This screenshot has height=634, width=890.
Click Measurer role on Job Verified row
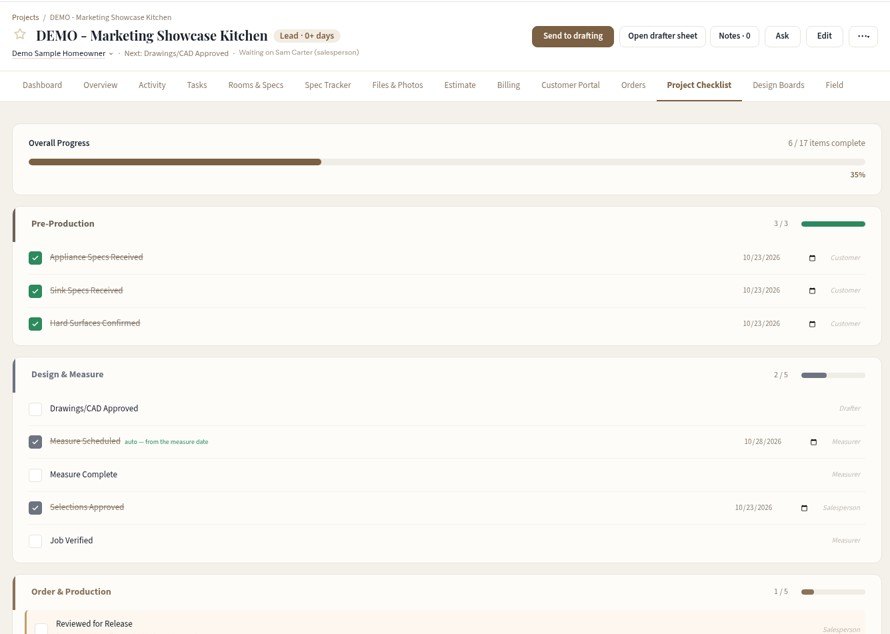pyautogui.click(x=846, y=540)
